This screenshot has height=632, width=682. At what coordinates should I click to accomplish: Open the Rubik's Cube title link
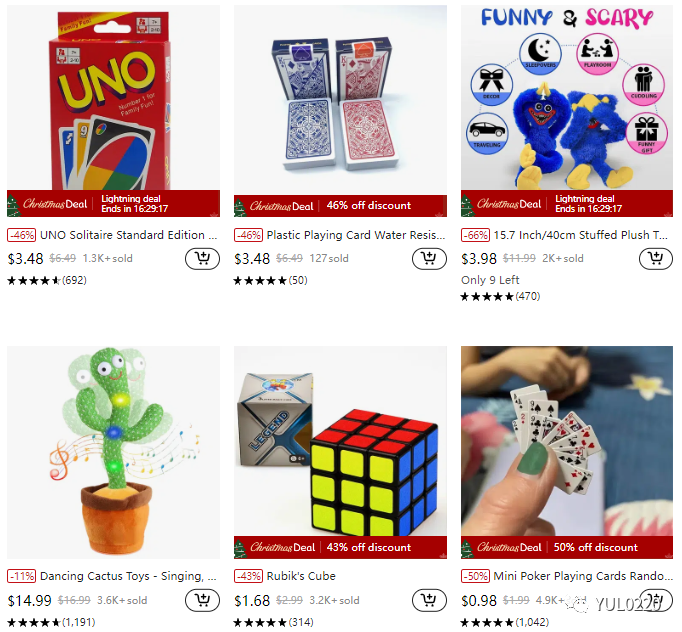click(301, 576)
